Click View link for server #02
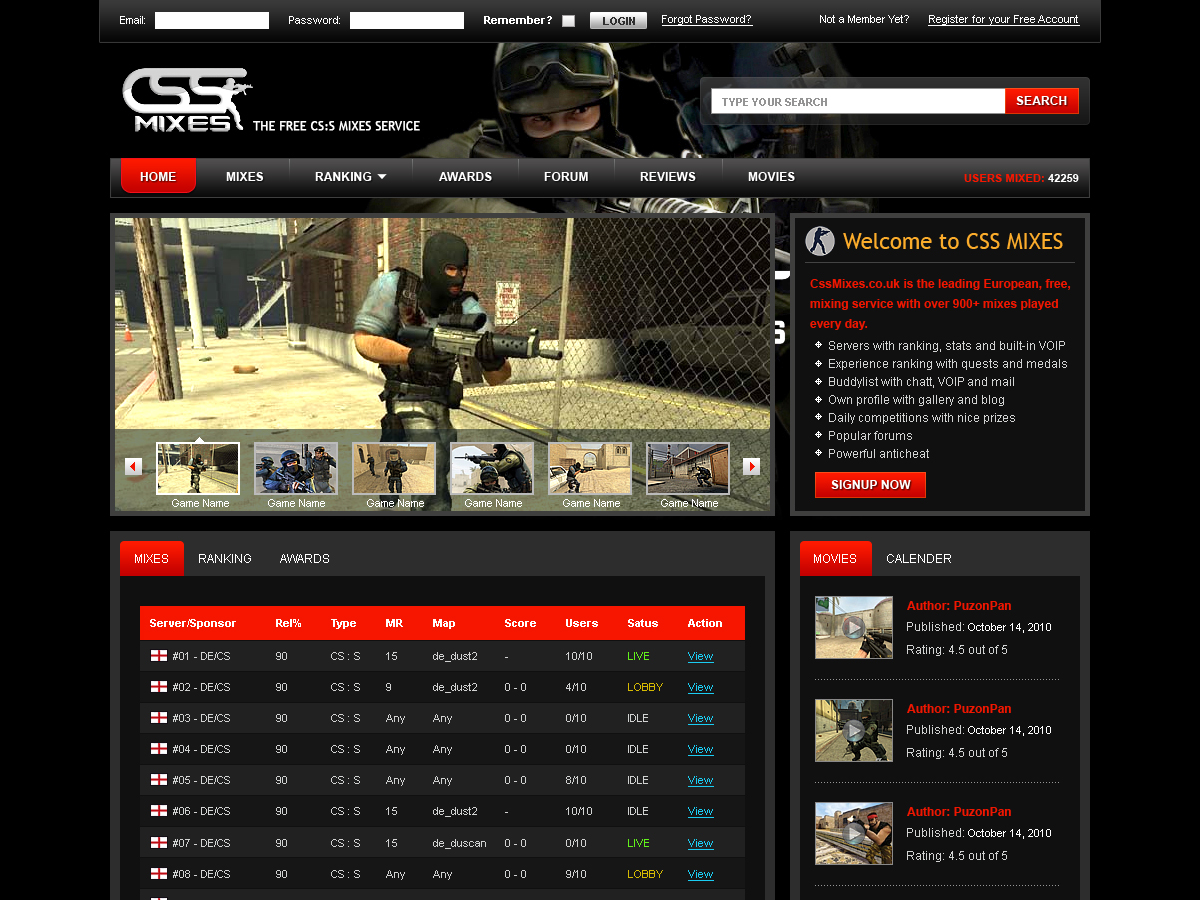This screenshot has width=1200, height=900. pos(700,687)
